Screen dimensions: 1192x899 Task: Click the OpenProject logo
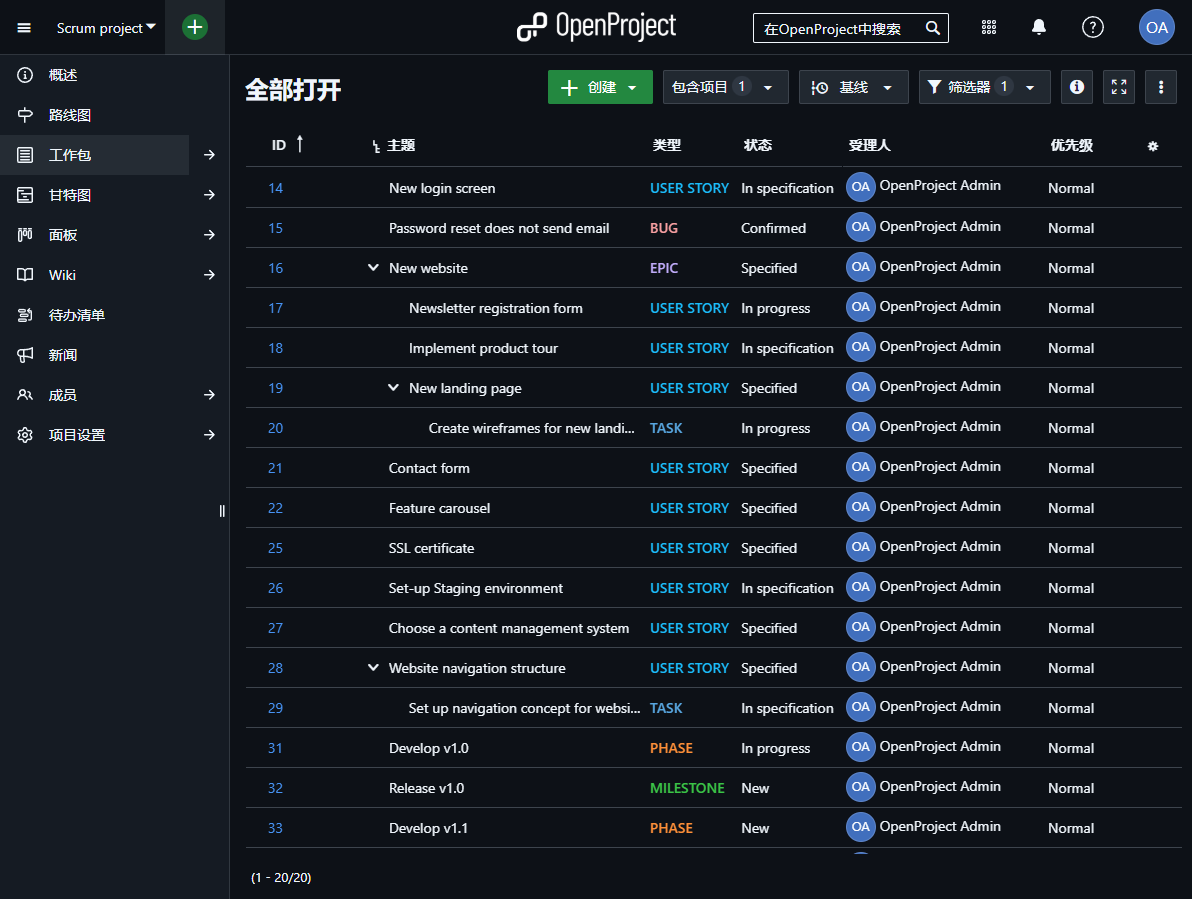[596, 27]
